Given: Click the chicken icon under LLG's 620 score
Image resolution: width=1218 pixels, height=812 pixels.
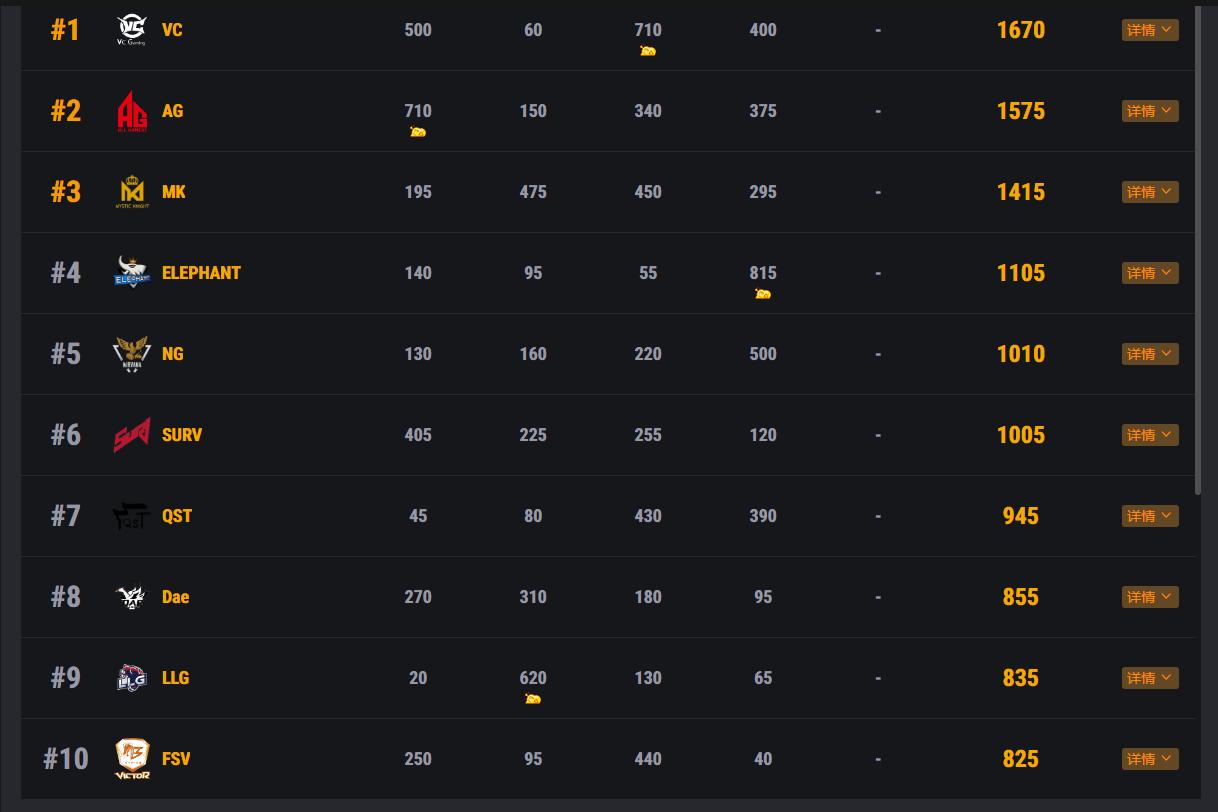Looking at the screenshot, I should 533,699.
